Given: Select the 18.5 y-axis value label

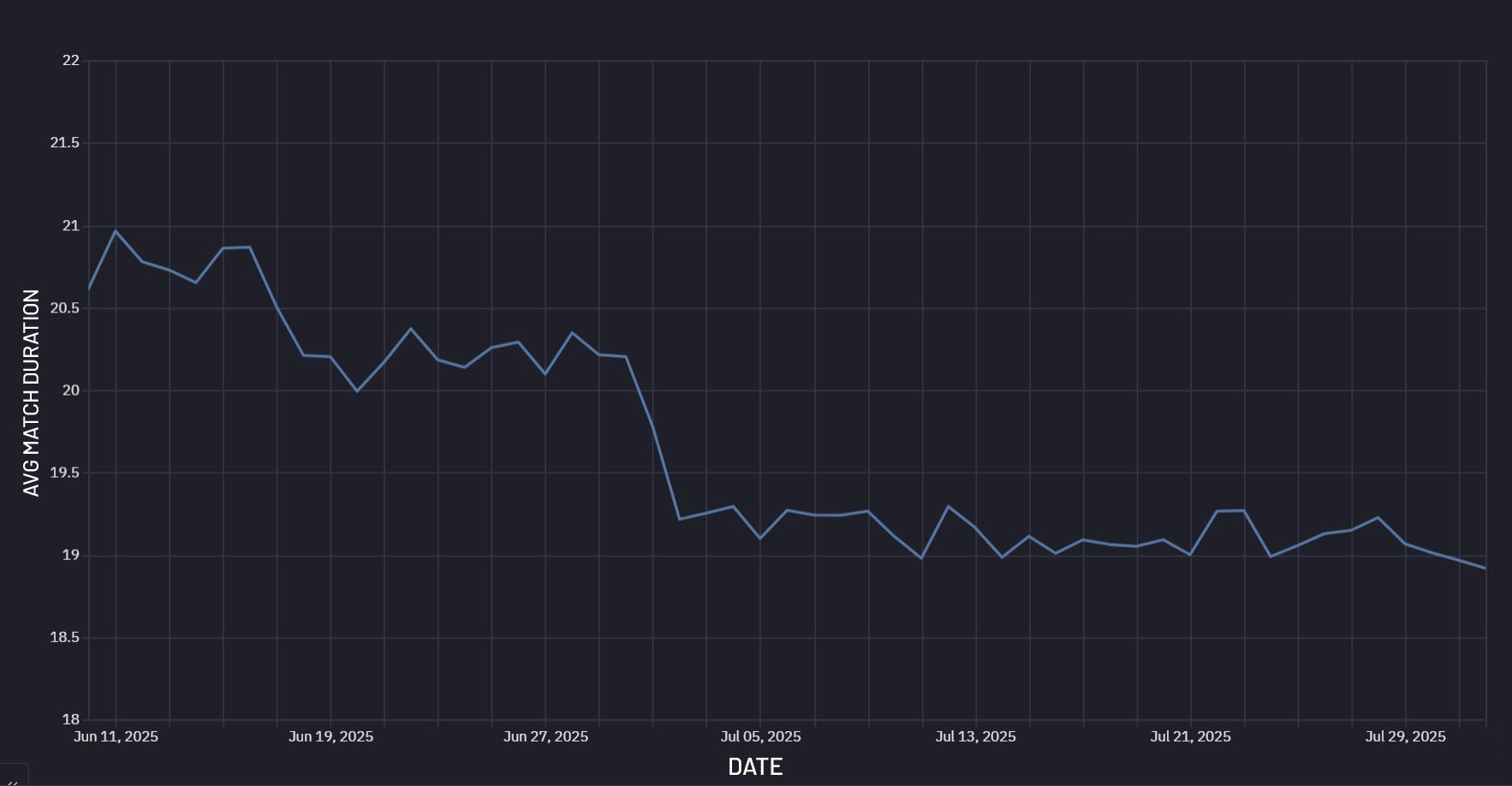Looking at the screenshot, I should click(64, 638).
